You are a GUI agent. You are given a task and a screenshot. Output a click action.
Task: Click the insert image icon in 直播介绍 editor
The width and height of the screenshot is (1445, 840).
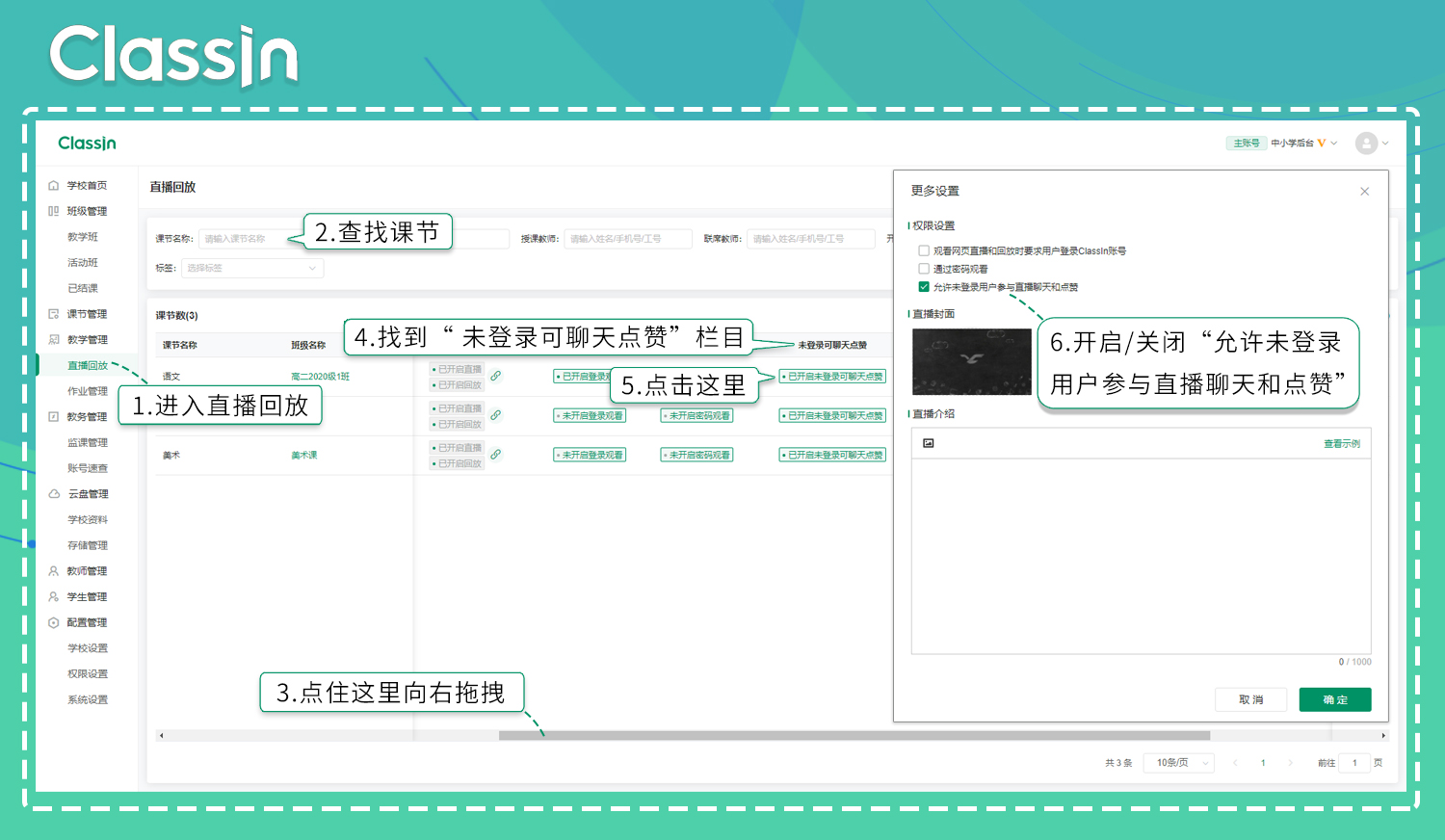click(x=929, y=443)
